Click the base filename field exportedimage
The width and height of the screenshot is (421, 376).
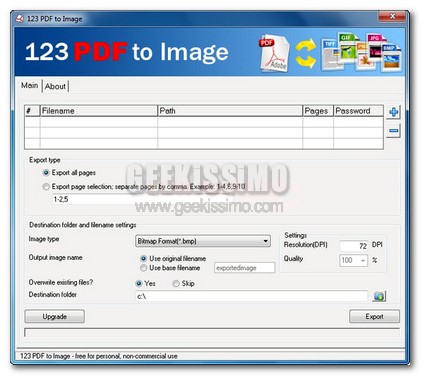(245, 268)
